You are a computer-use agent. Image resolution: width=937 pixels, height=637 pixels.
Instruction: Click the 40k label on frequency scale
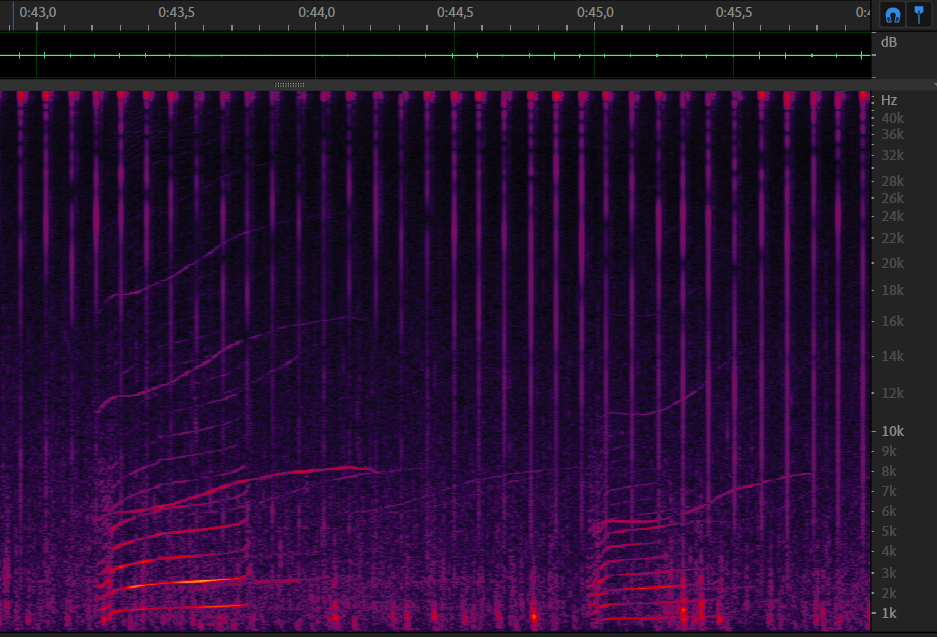[x=892, y=118]
